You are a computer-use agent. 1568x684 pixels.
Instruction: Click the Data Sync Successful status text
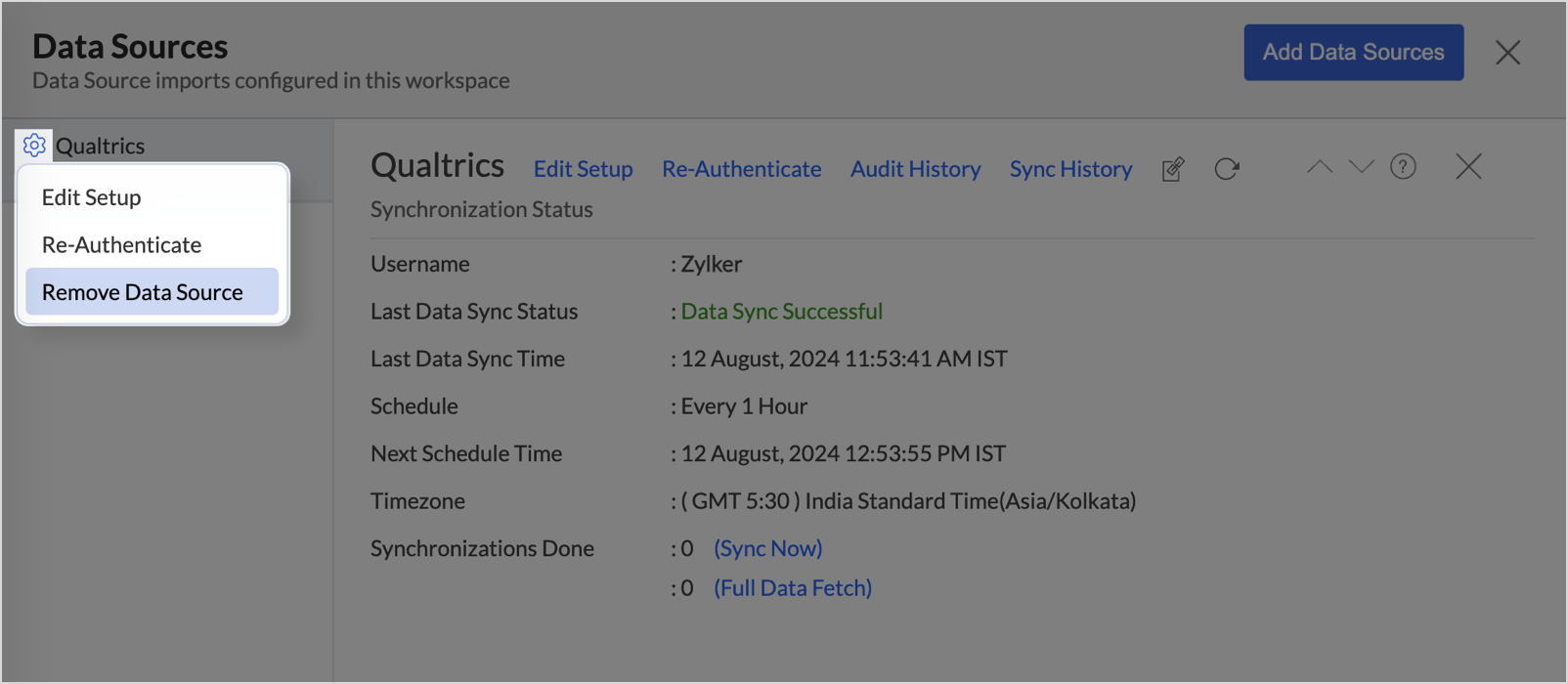point(782,312)
